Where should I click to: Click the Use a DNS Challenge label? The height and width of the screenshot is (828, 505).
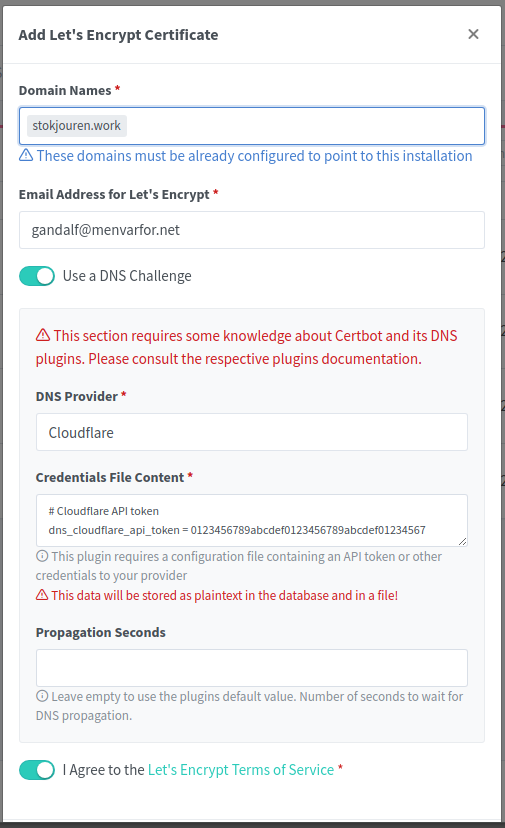[127, 276]
